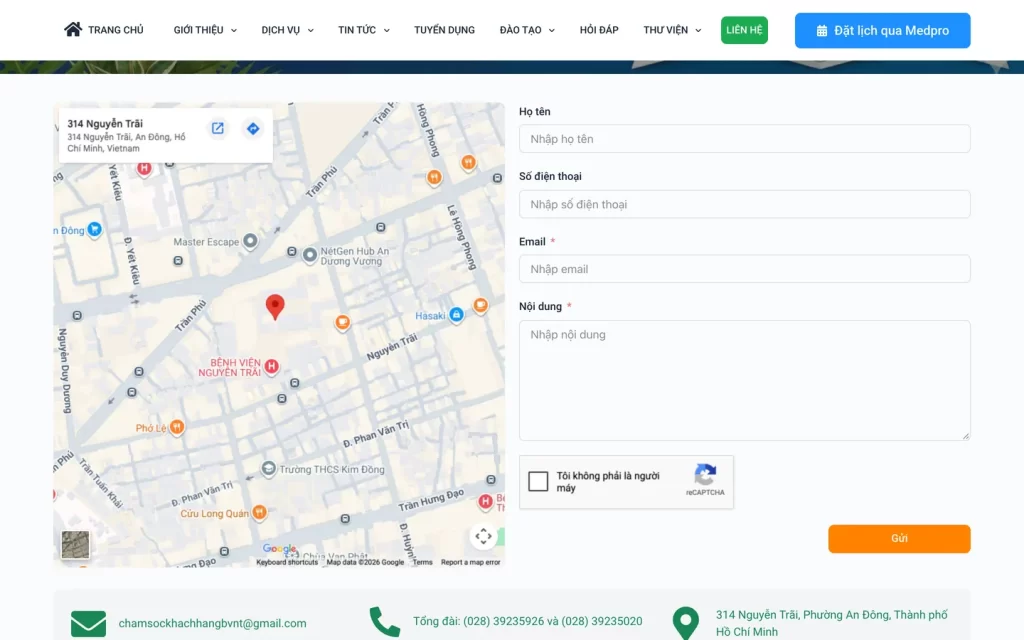1024x640 pixels.
Task: Open the map Terms link
Action: pos(423,562)
